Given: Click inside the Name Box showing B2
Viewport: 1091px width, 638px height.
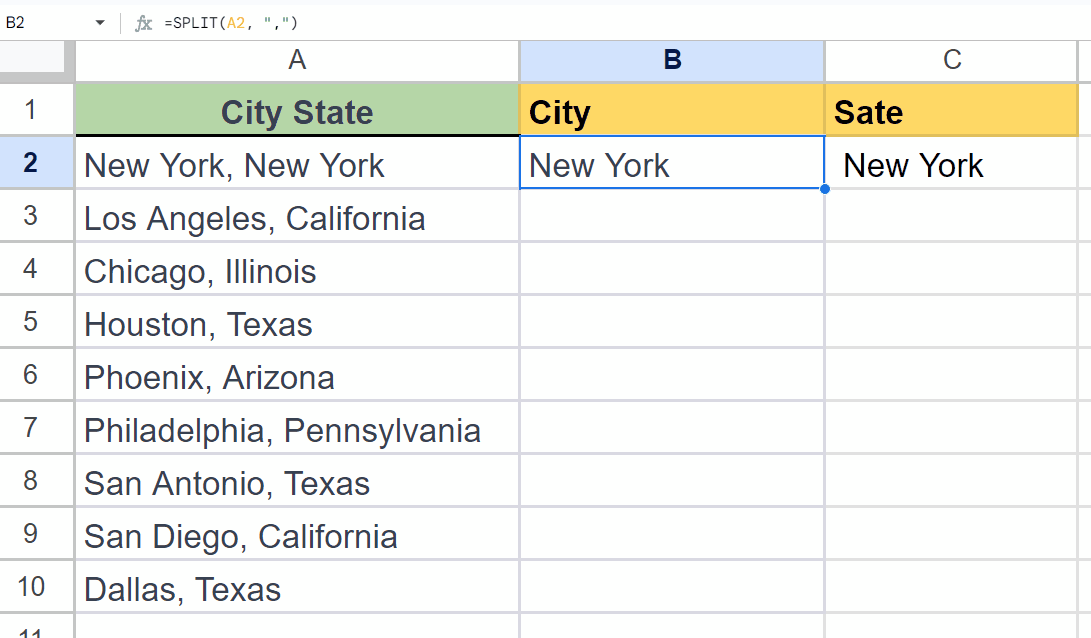Looking at the screenshot, I should click(40, 22).
